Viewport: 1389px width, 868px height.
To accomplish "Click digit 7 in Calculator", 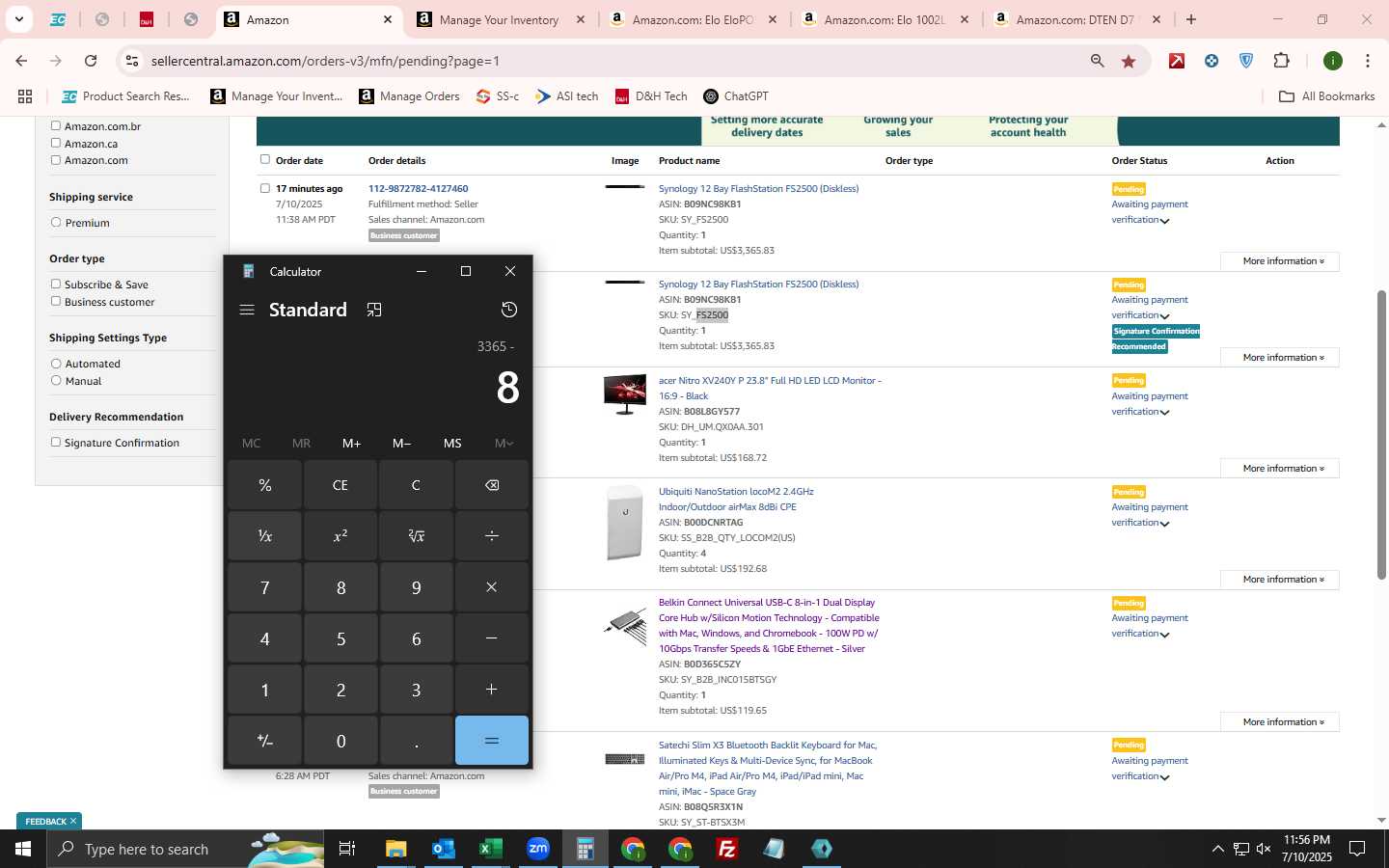I will [265, 587].
